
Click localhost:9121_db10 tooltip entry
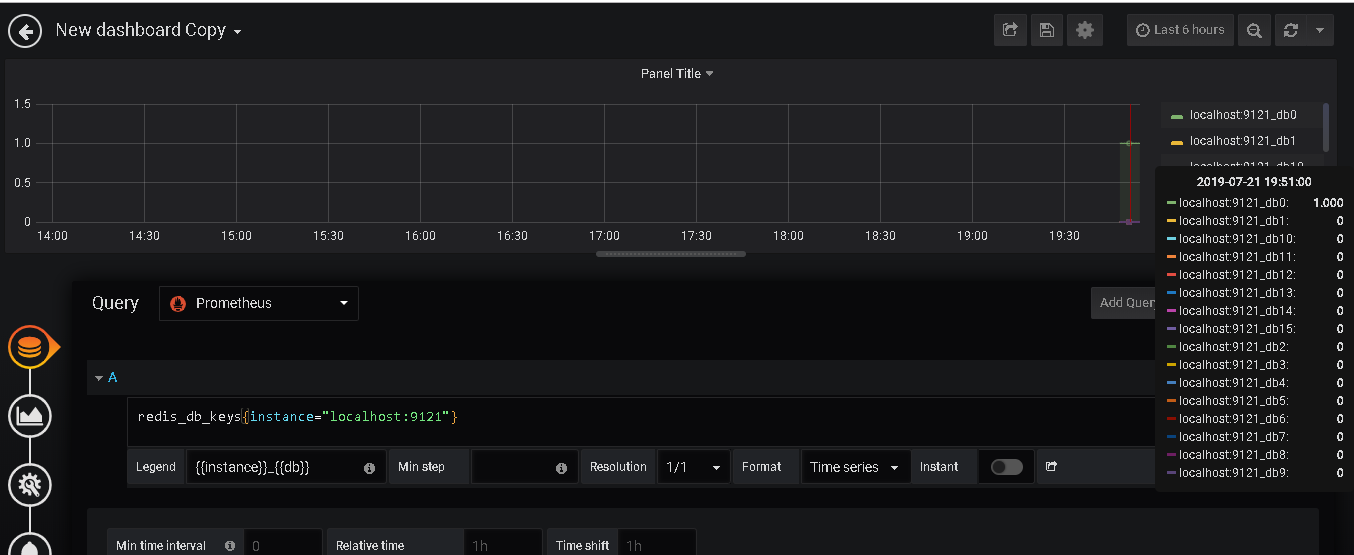pyautogui.click(x=1256, y=239)
